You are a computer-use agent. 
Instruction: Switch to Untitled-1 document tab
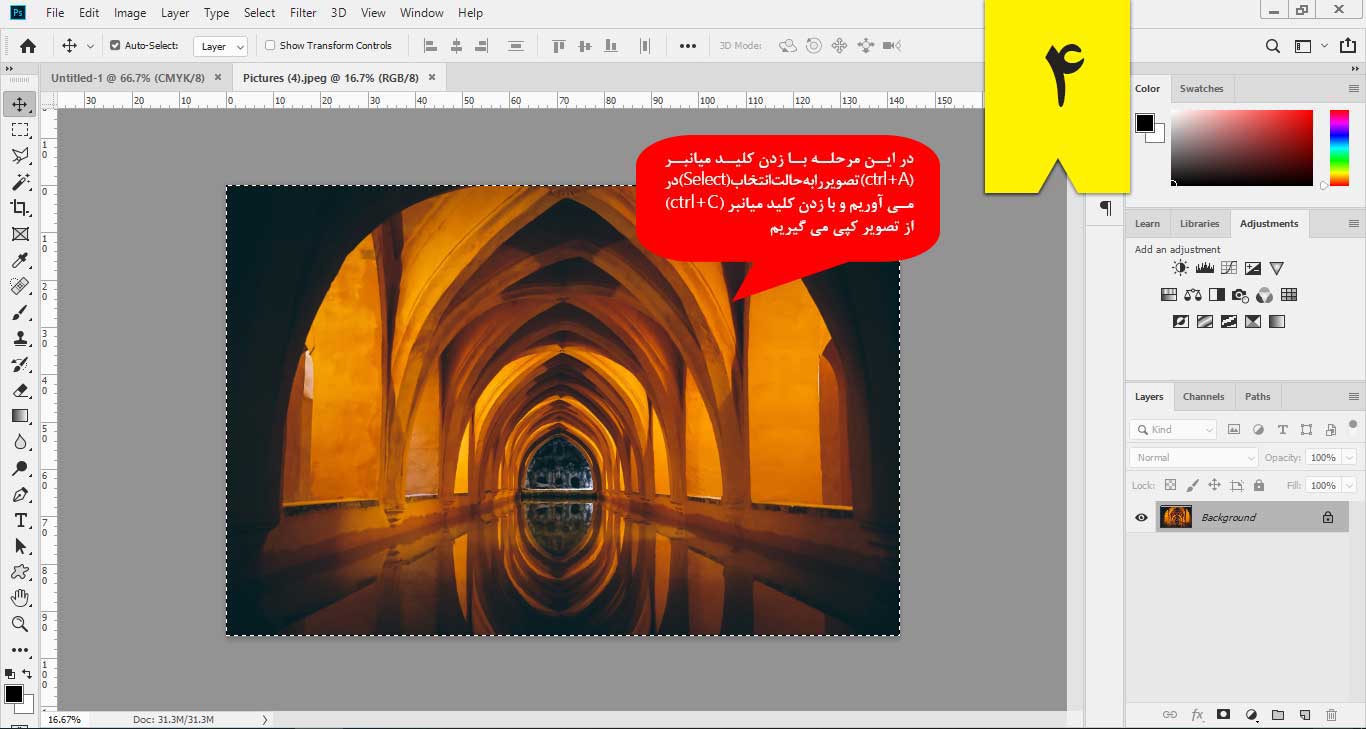[128, 77]
